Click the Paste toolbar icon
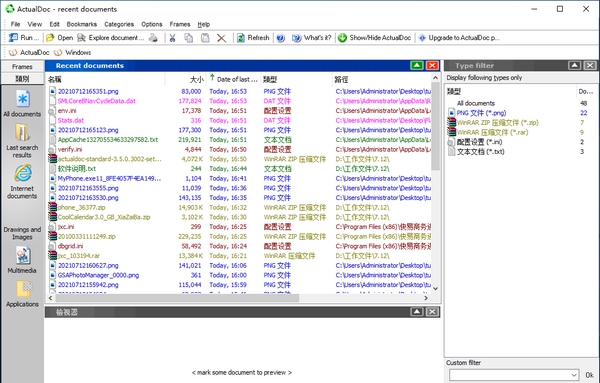 [205, 37]
